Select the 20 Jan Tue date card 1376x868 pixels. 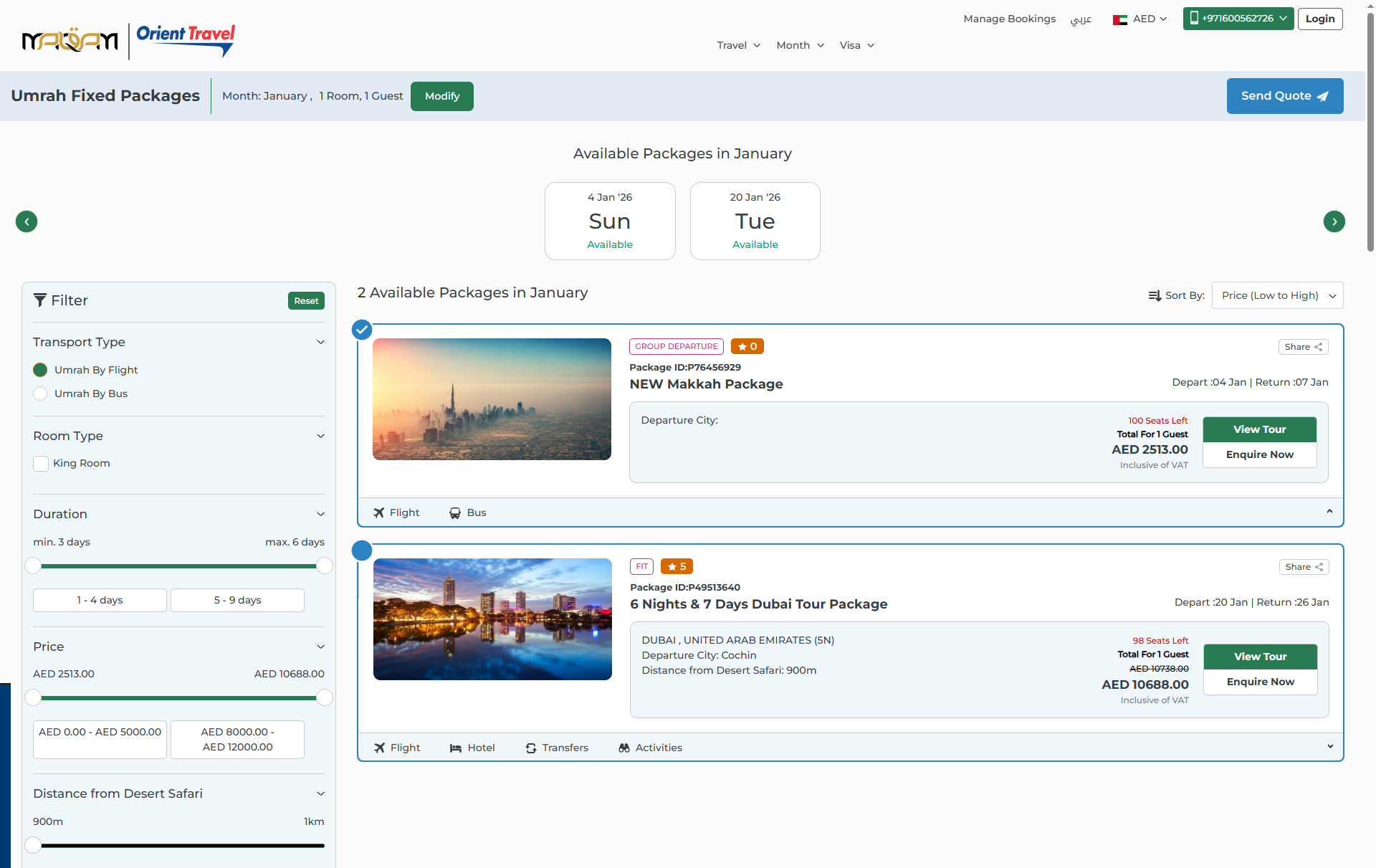point(755,221)
